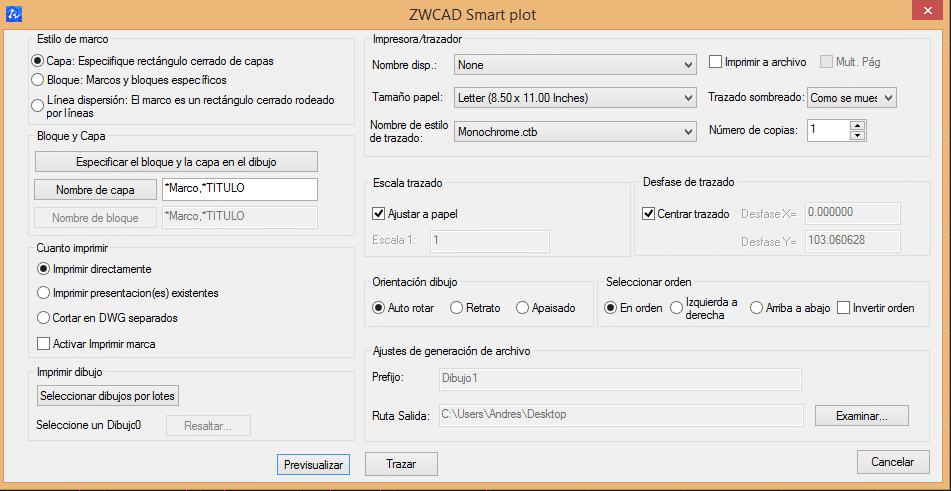Open Nombre disp. device dropdown

point(574,64)
